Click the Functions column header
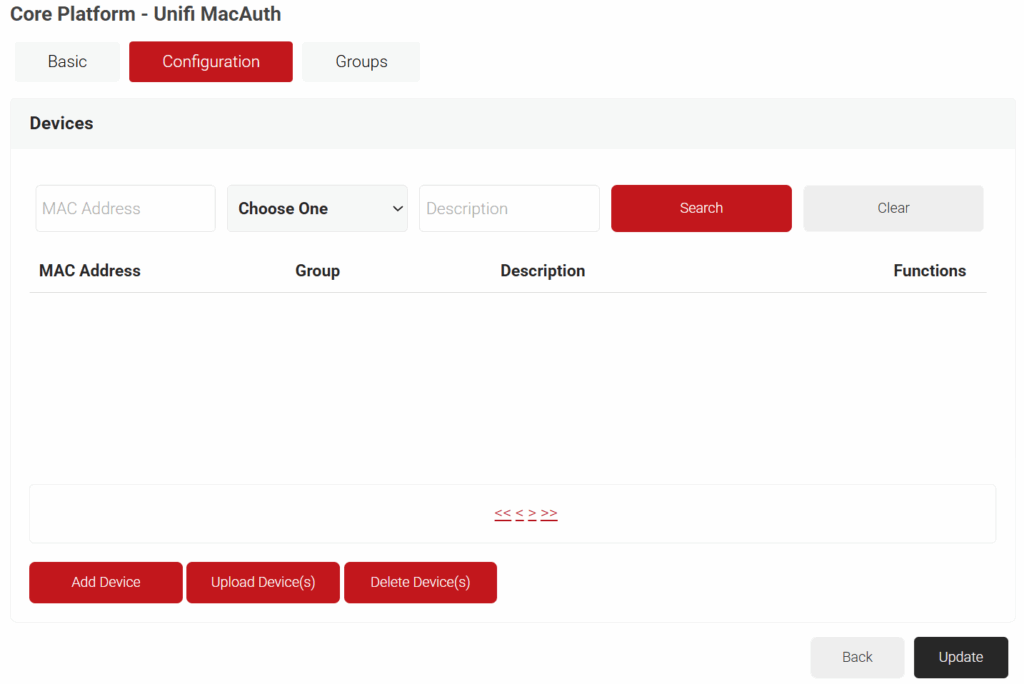The height and width of the screenshot is (684, 1024). (x=930, y=270)
